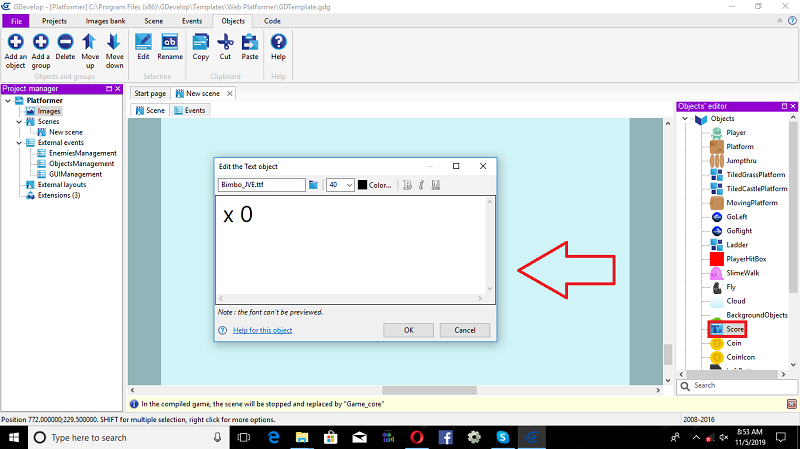Image resolution: width=800 pixels, height=449 pixels.
Task: Click Type here to search box
Action: [128, 437]
